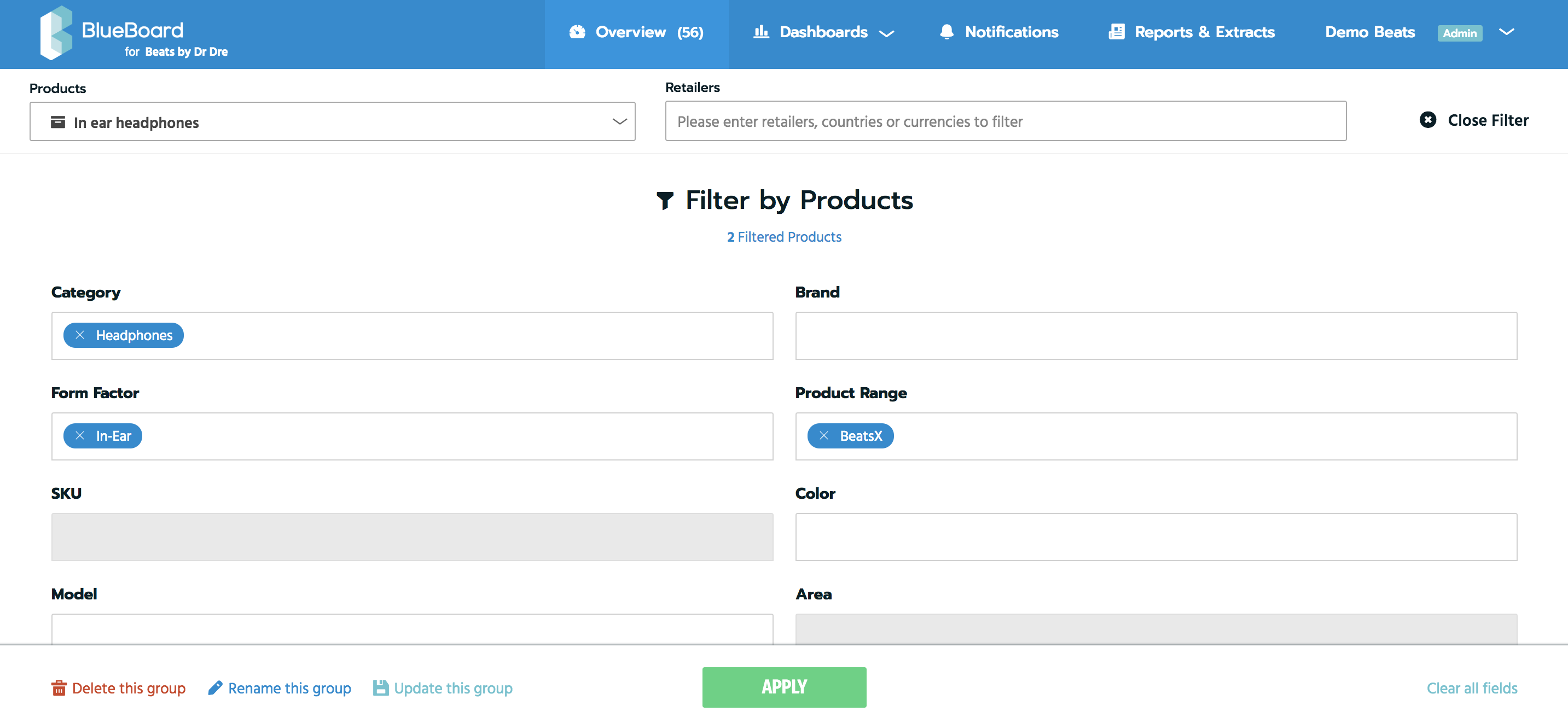Remove the BeatsX tag with its x icon
This screenshot has width=1568, height=723.
pos(823,436)
